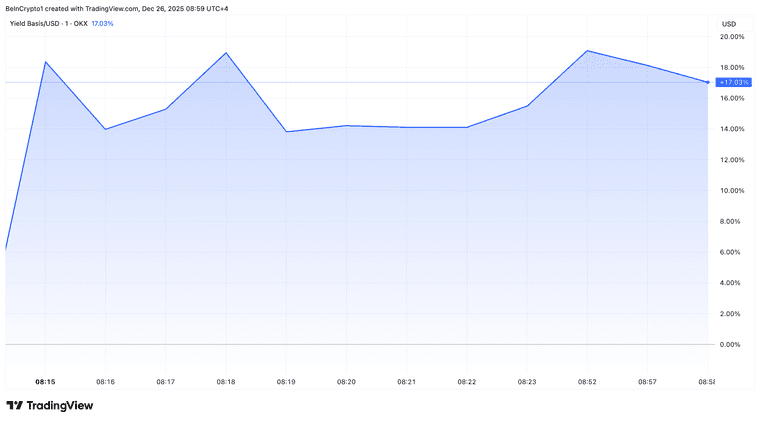Click the 14.00% price axis label

732,129
